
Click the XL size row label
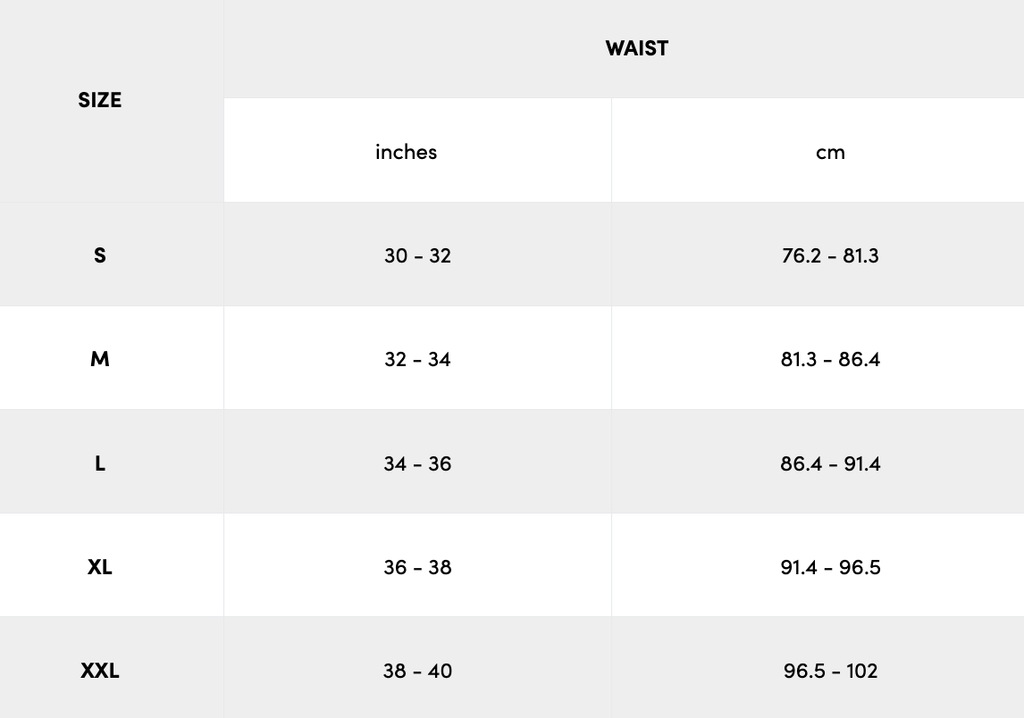99,566
